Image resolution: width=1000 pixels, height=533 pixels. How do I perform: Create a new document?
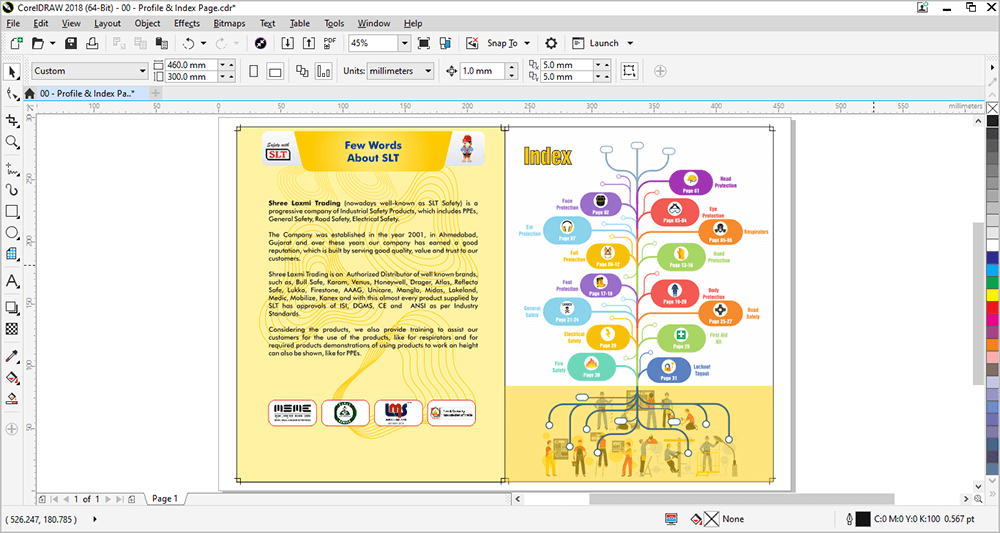click(x=17, y=43)
